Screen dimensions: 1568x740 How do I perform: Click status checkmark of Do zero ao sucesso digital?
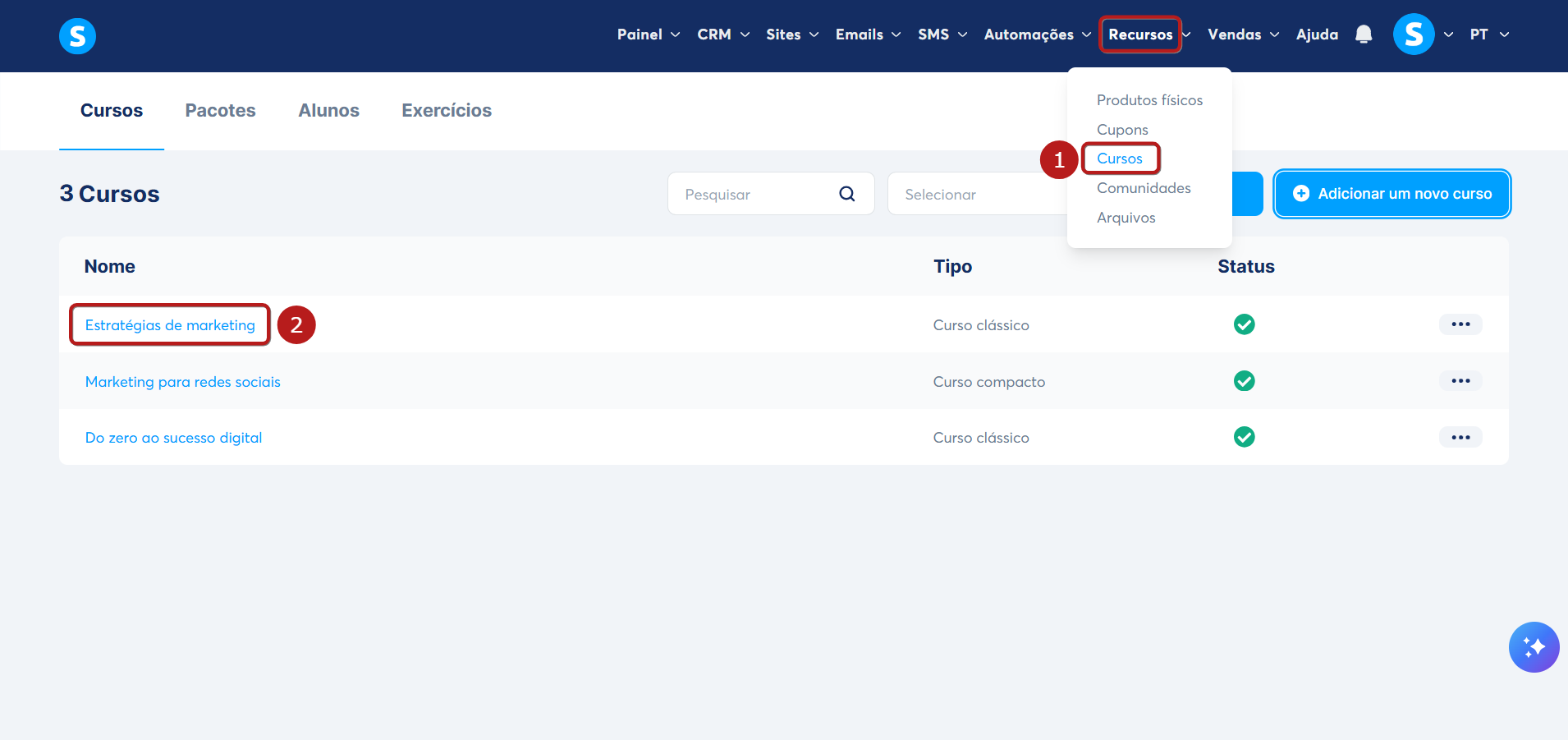pos(1245,437)
